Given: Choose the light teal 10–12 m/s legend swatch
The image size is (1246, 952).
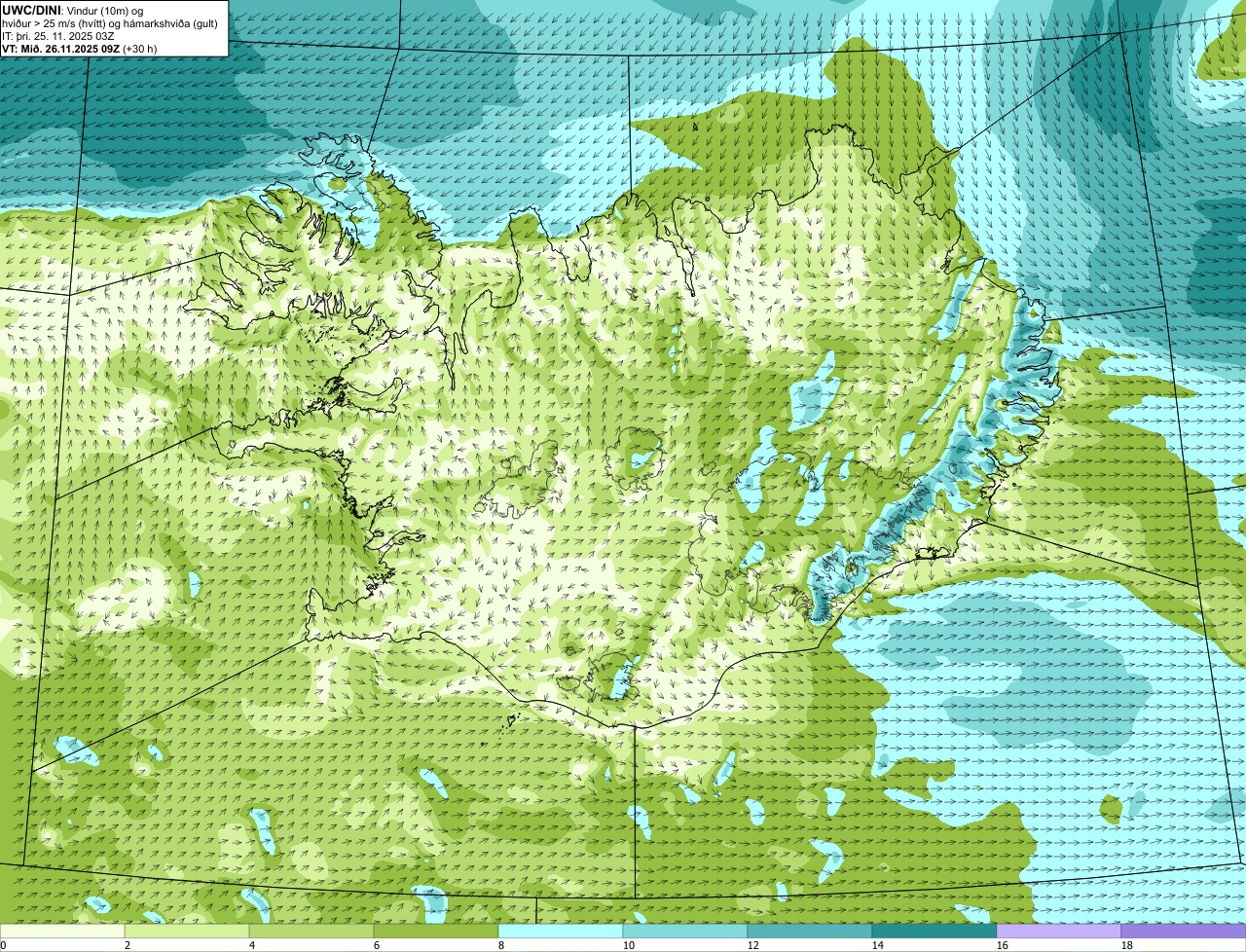Looking at the screenshot, I should pyautogui.click(x=685, y=931).
